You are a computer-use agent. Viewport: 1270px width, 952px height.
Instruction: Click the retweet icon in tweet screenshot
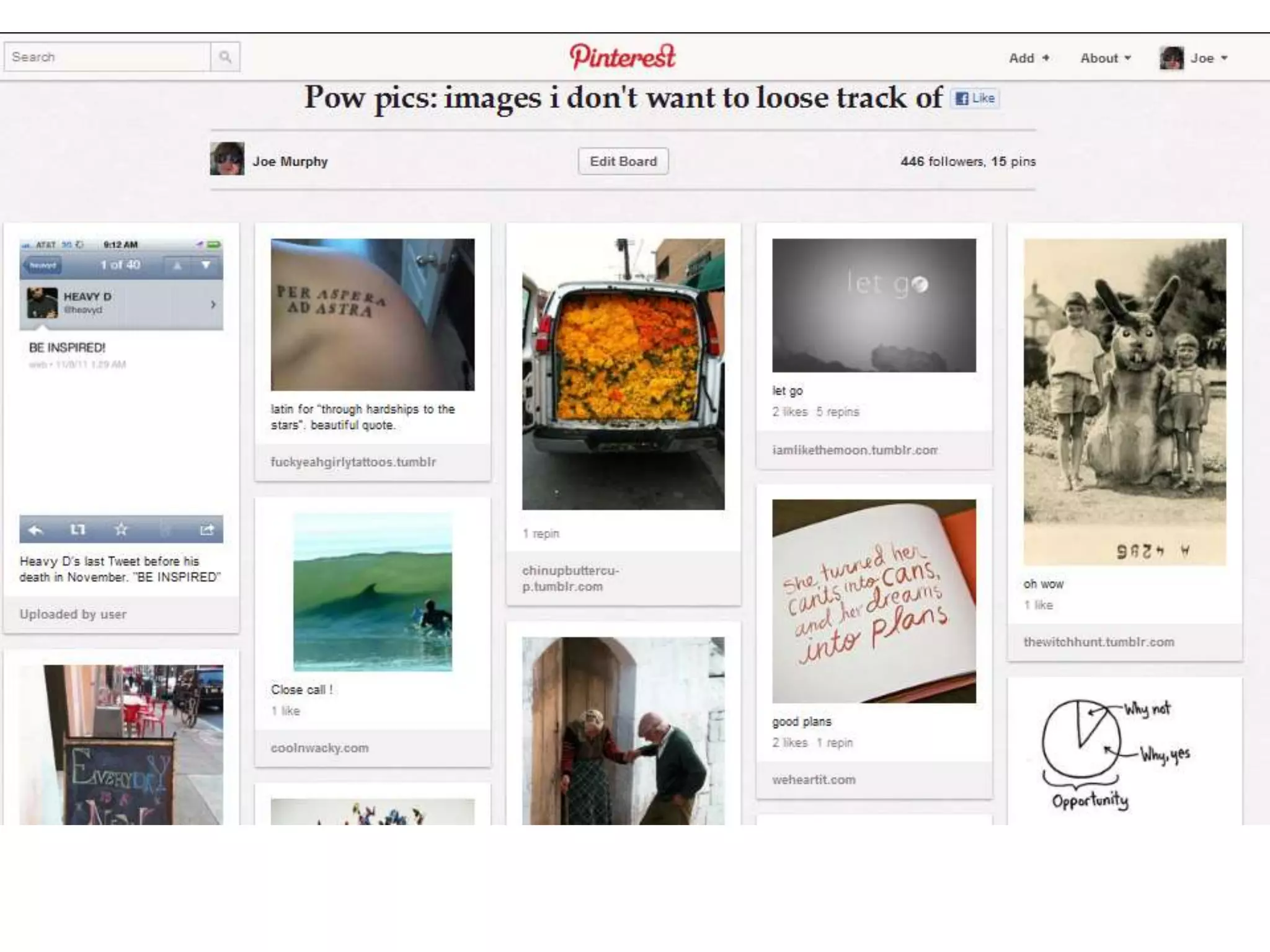(x=78, y=529)
